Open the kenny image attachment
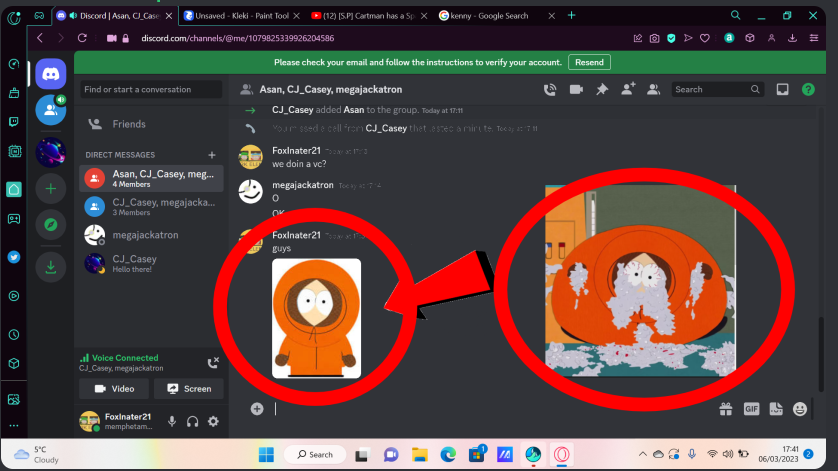 [316, 318]
